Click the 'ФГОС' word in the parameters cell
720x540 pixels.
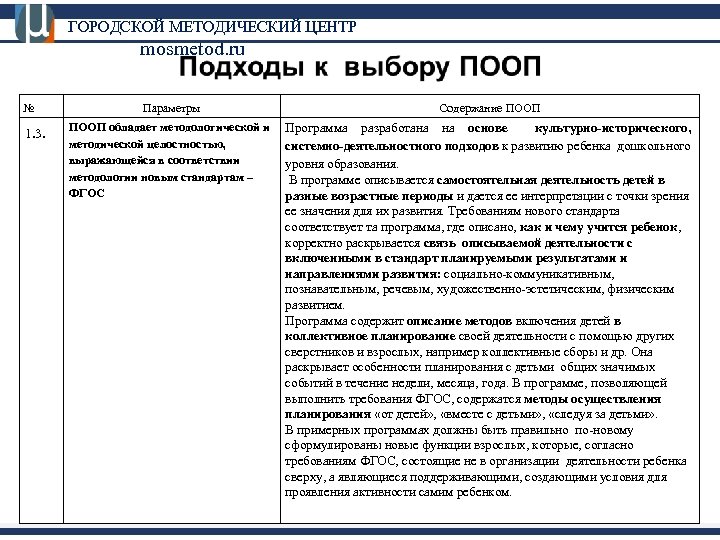[87, 193]
